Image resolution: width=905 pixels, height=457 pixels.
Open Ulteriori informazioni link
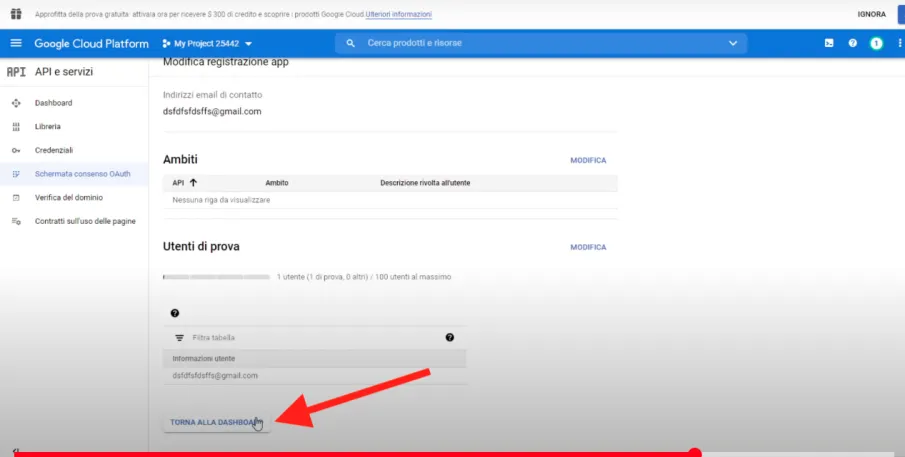[x=398, y=14]
